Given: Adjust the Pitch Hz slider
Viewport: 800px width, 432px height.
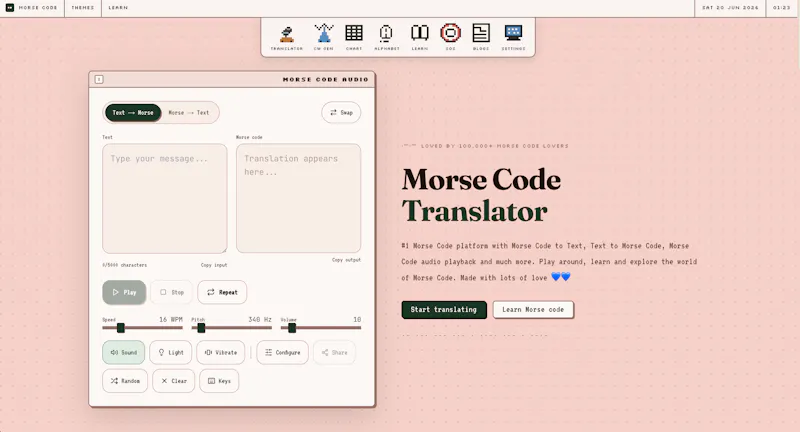Looking at the screenshot, I should [232, 328].
